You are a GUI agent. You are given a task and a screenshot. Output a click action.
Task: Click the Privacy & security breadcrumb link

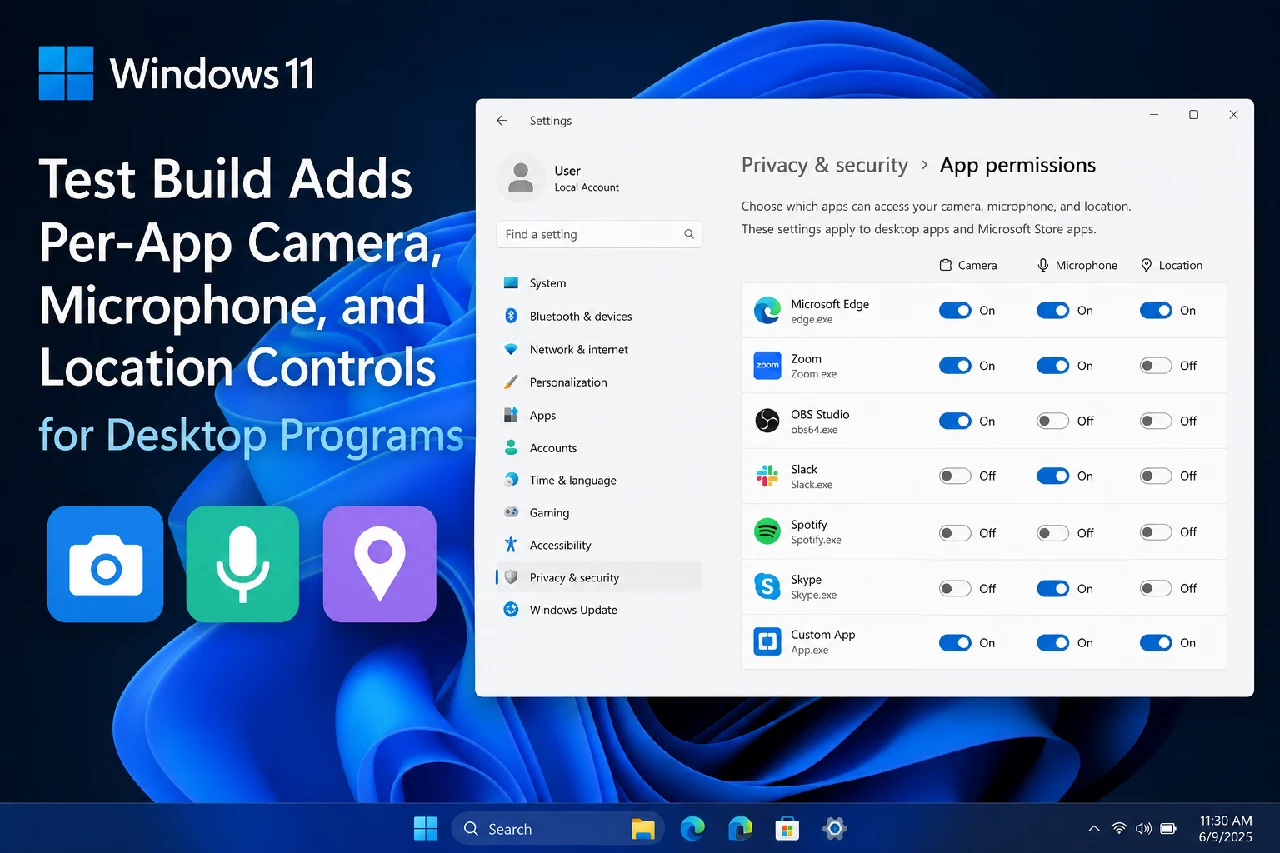tap(824, 166)
